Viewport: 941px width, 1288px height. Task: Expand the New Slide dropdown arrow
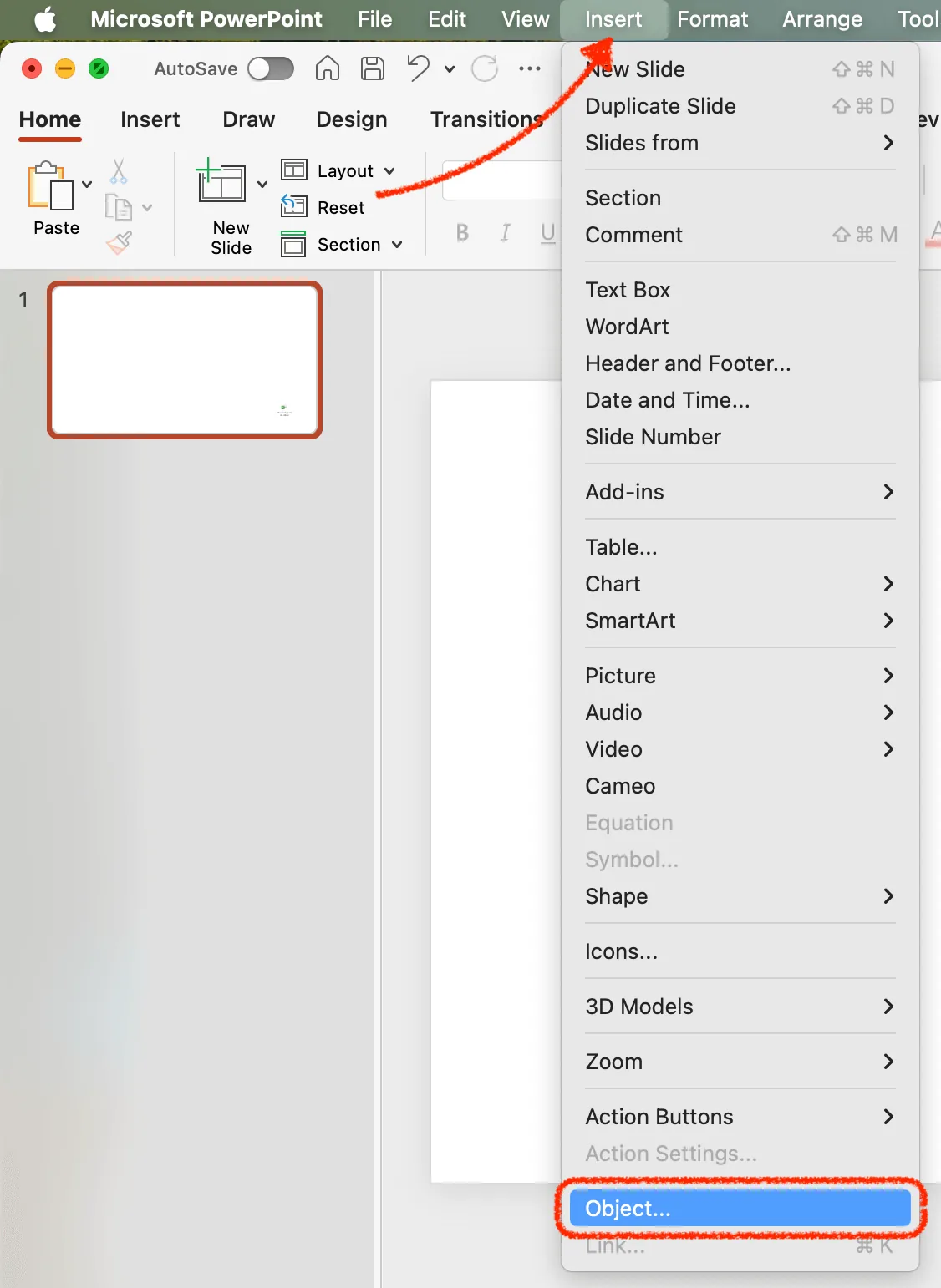[x=262, y=184]
